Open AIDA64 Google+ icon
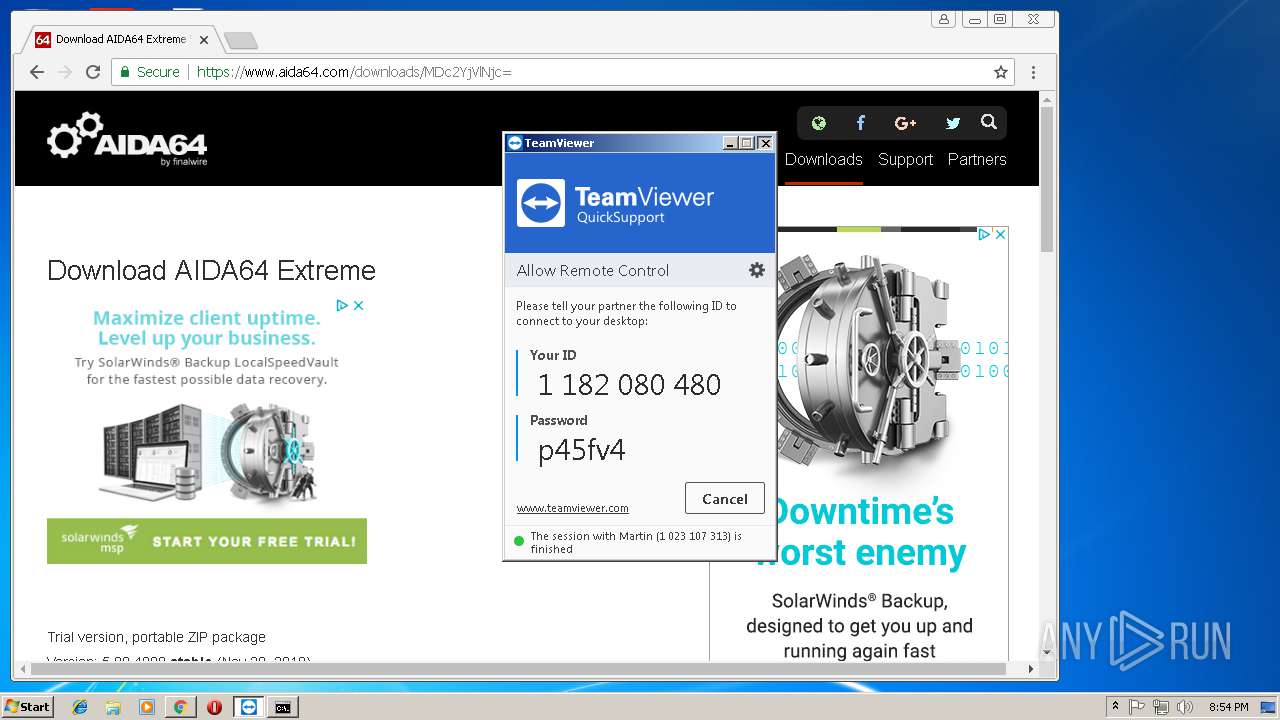 pyautogui.click(x=906, y=123)
